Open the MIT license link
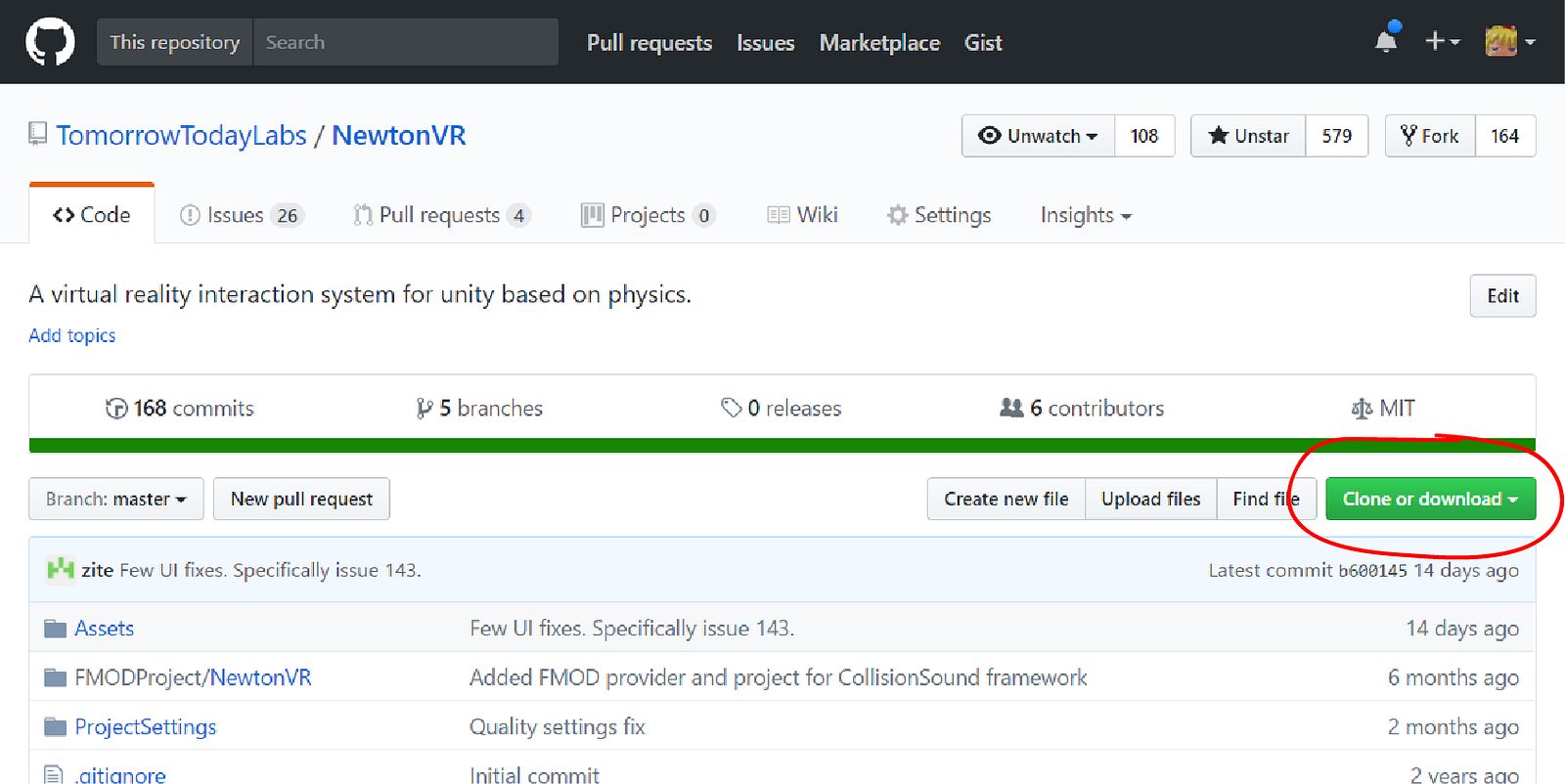This screenshot has width=1565, height=784. coord(1383,409)
